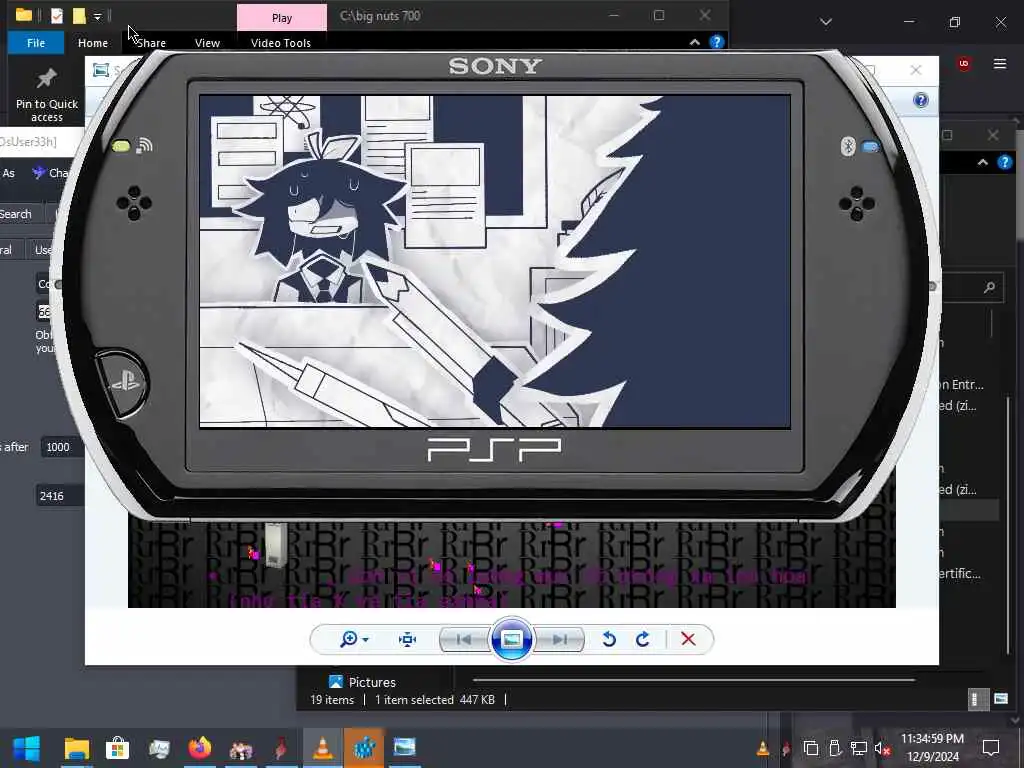Open Firefox from the taskbar
The height and width of the screenshot is (768, 1024).
(200, 748)
